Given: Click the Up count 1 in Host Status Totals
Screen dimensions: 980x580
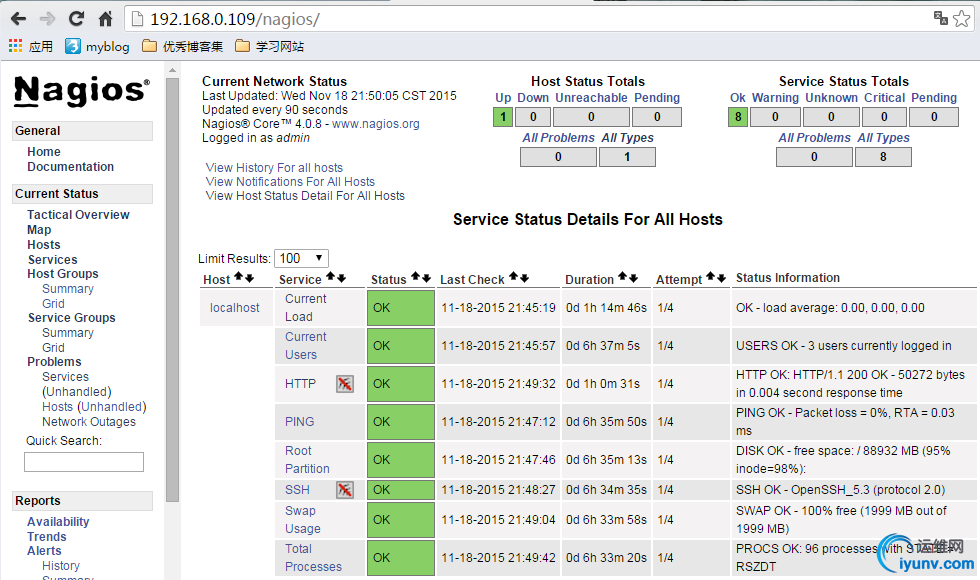Looking at the screenshot, I should click(x=503, y=117).
